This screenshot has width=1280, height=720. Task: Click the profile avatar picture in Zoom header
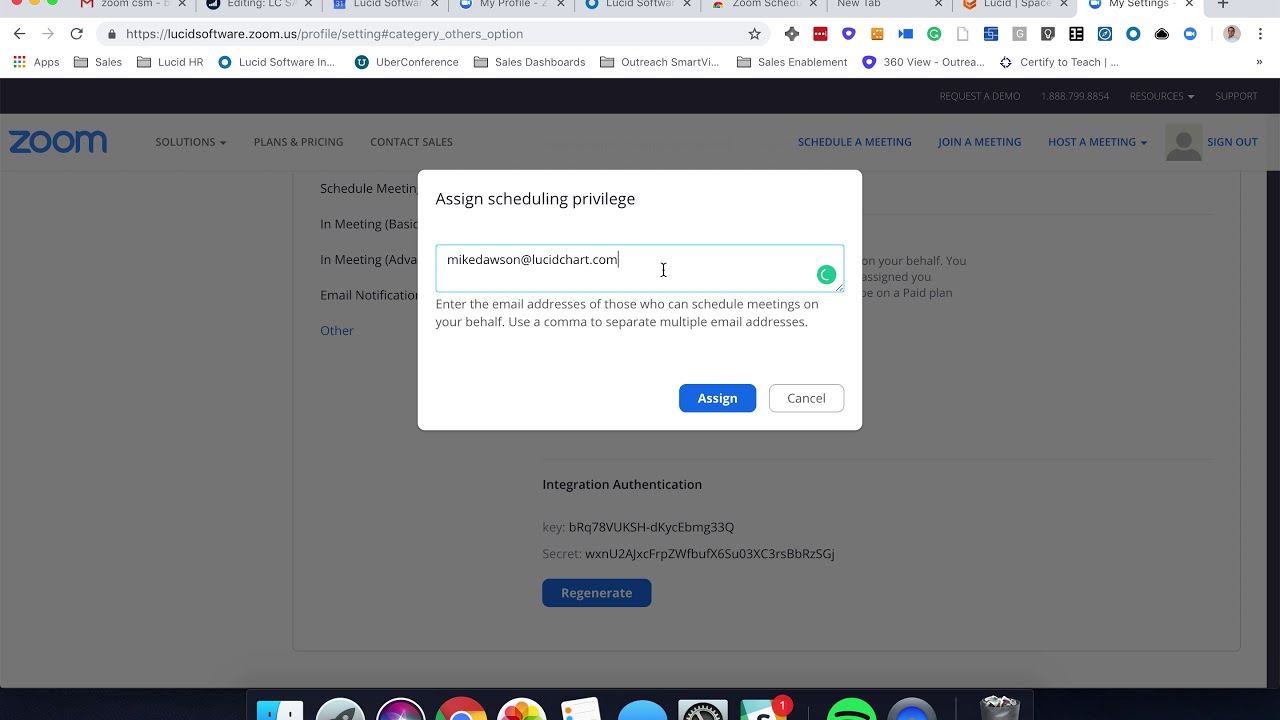pos(1184,142)
